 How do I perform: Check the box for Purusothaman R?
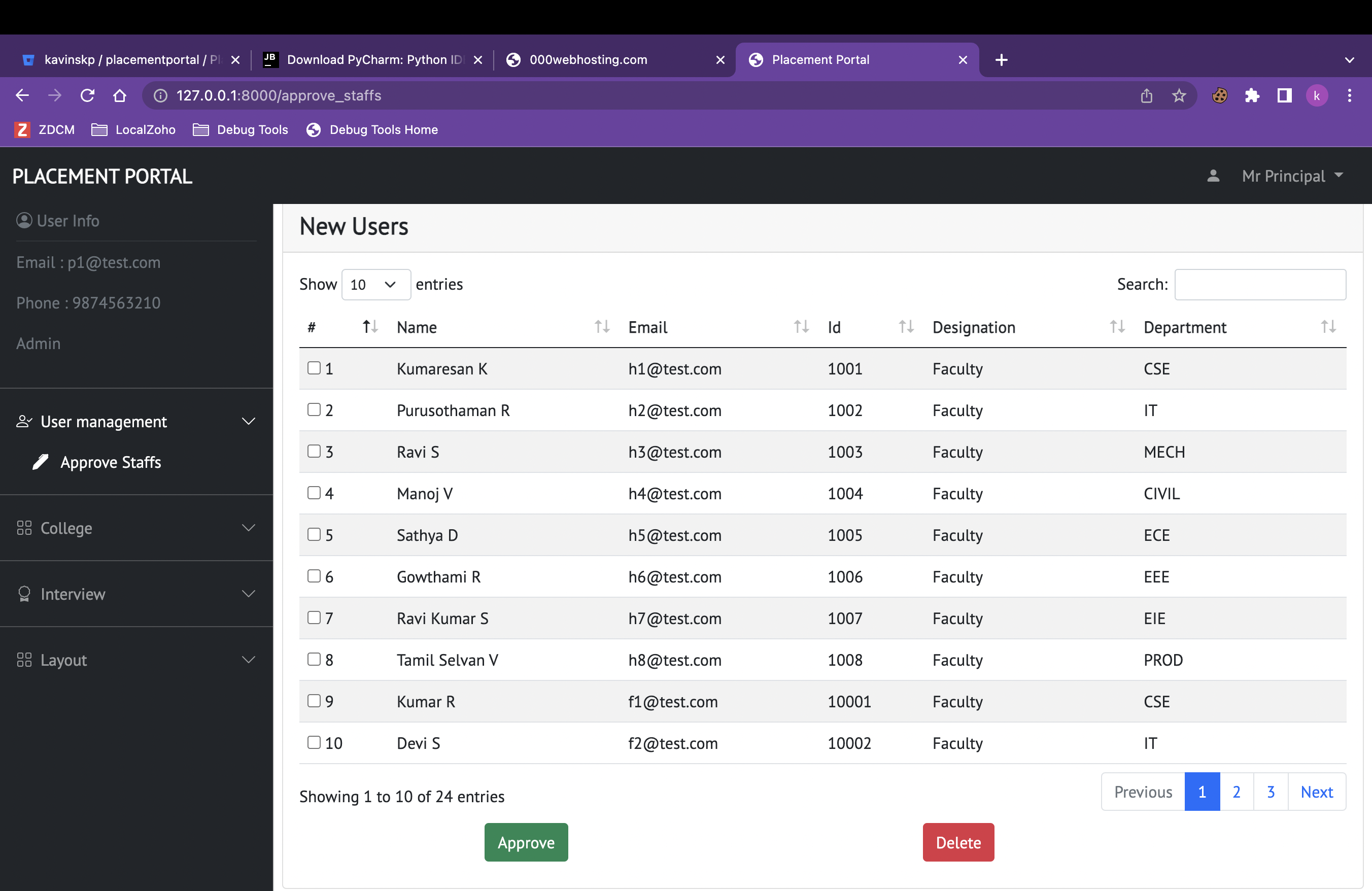(x=314, y=409)
